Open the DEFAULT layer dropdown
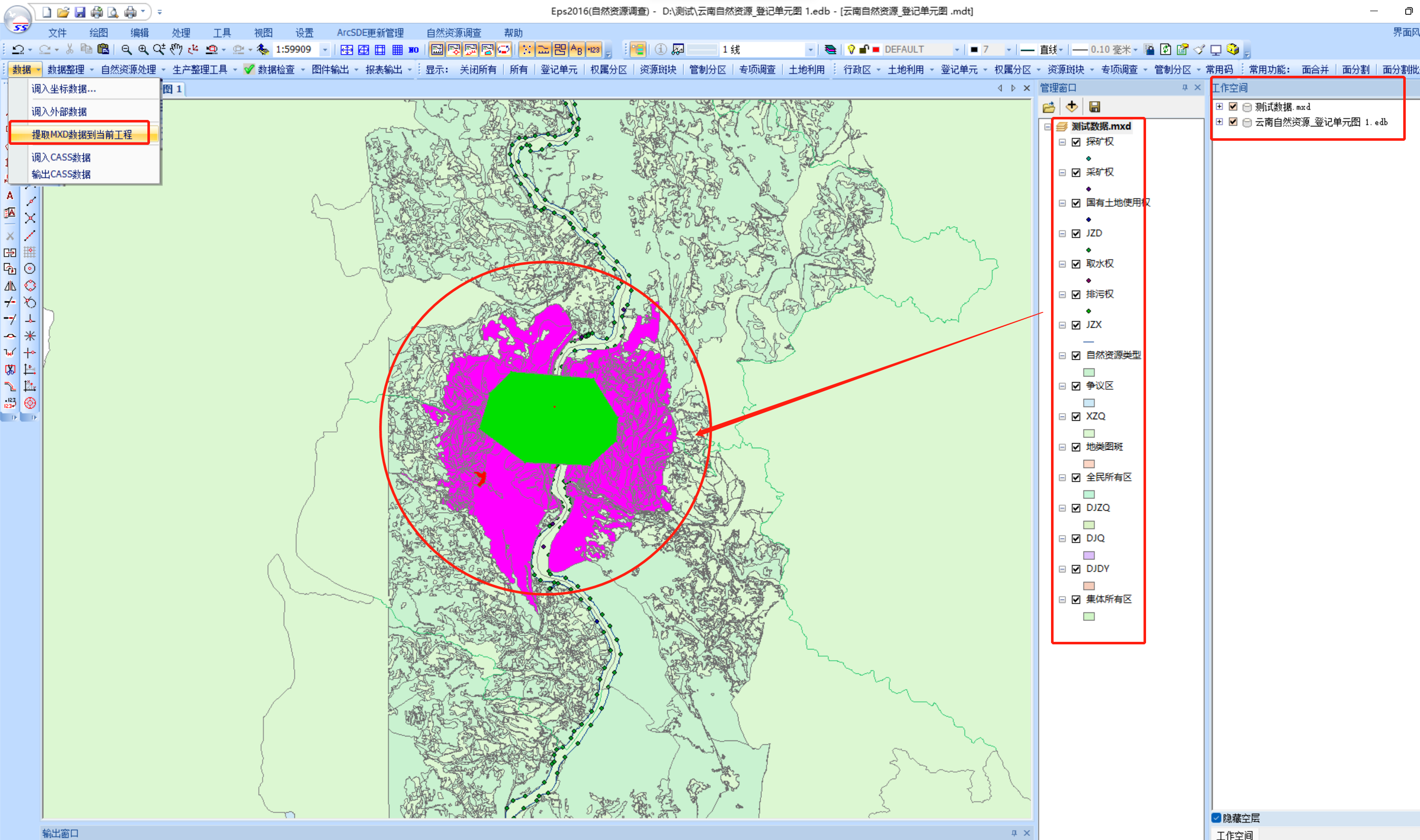Viewport: 1420px width, 840px height. click(956, 50)
